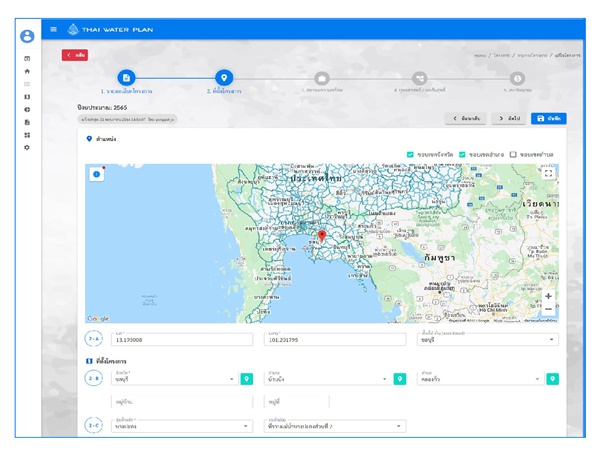The height and width of the screenshot is (450, 600).
Task: Click the map info button top-left
Action: coord(97,174)
